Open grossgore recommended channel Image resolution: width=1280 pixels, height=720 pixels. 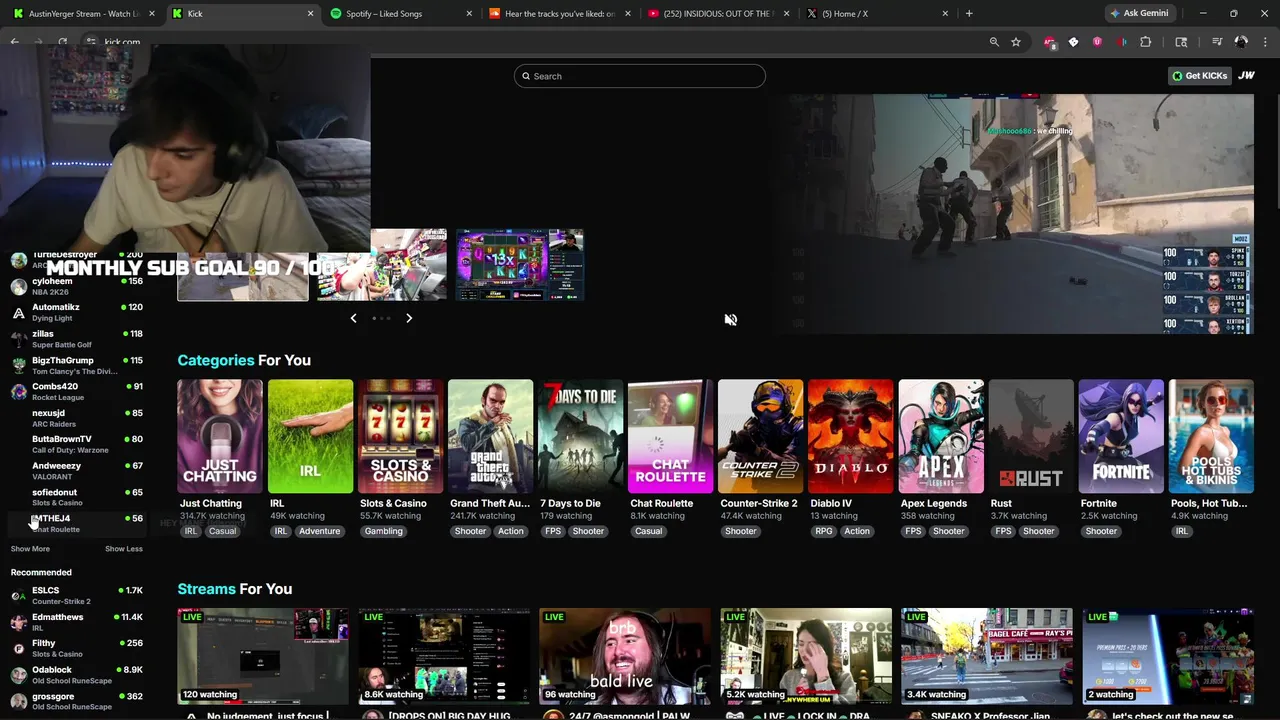[x=77, y=701]
